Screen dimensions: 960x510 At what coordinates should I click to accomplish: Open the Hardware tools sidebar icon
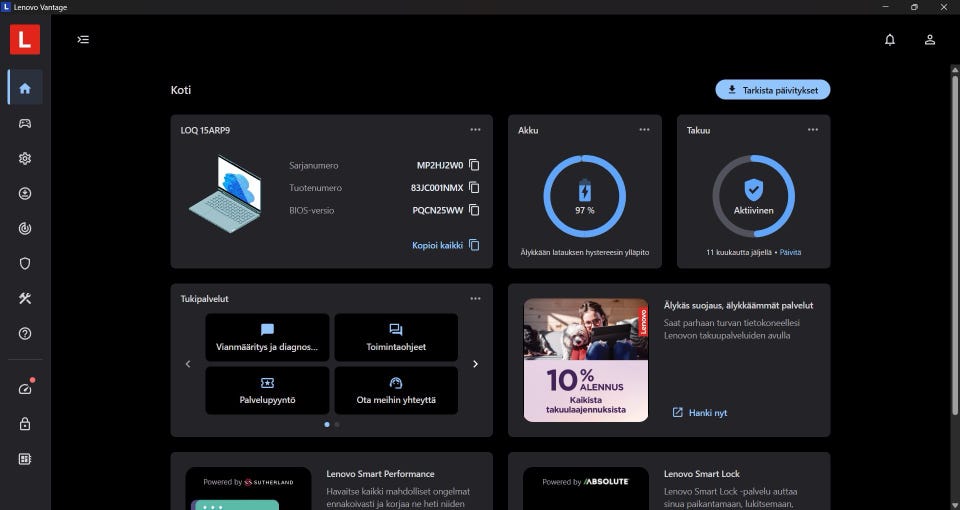coord(25,298)
